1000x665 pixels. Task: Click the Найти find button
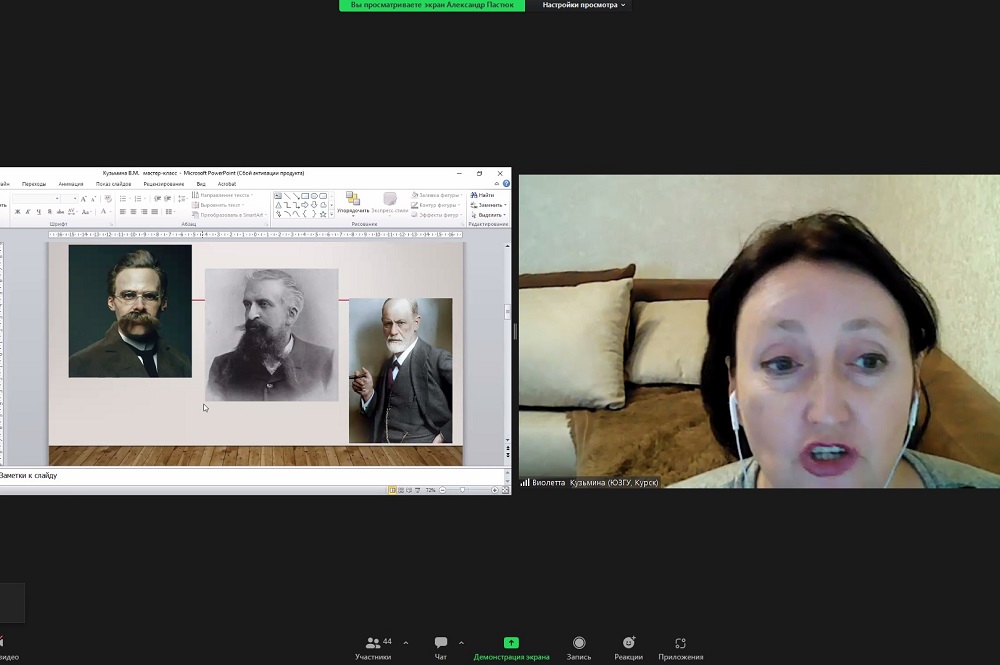483,195
